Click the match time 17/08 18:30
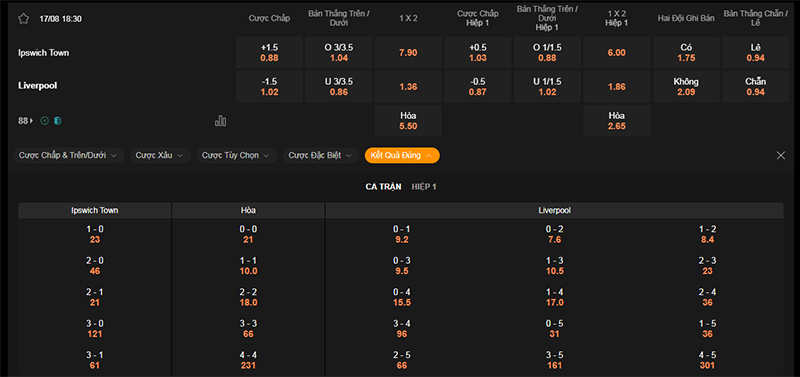Image resolution: width=800 pixels, height=377 pixels. tap(61, 19)
